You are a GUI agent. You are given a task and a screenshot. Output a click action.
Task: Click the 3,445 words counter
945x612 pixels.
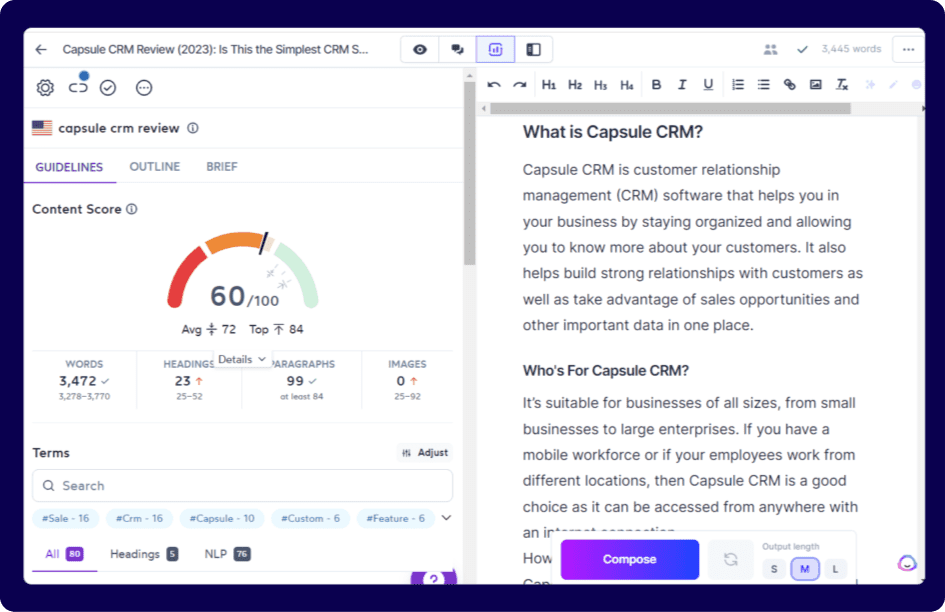[851, 49]
